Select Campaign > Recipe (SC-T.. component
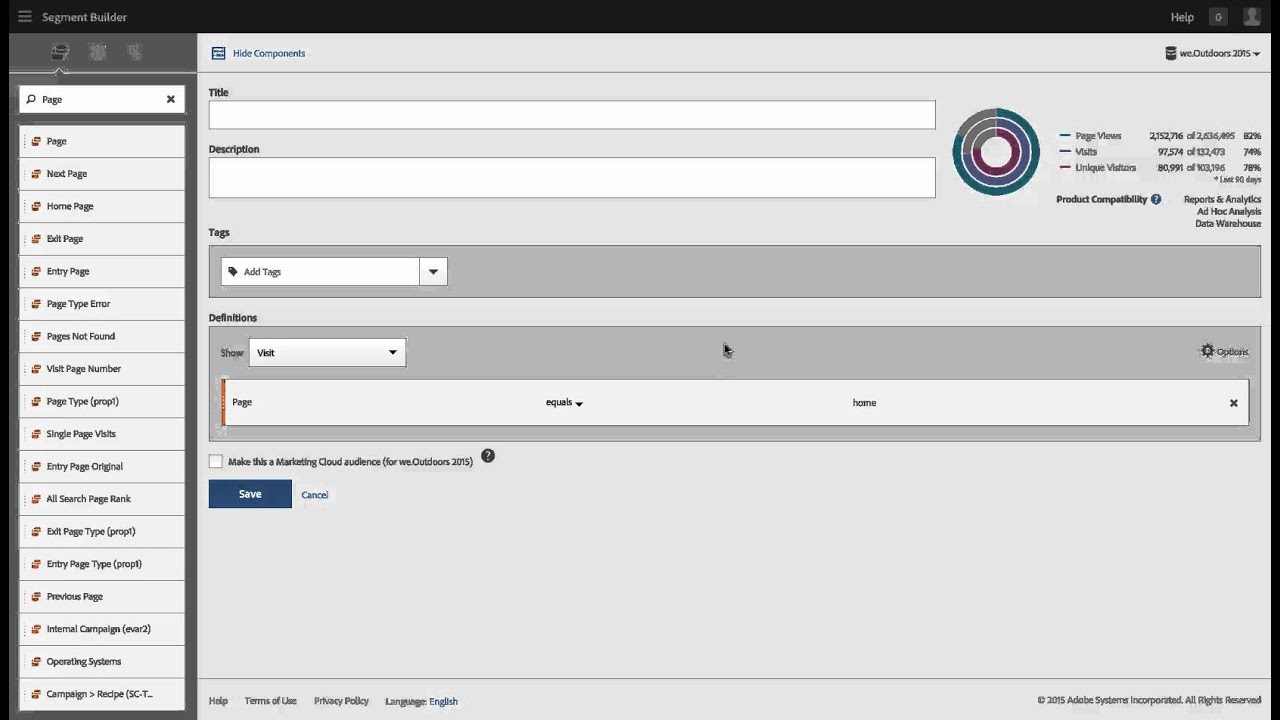1280x720 pixels. pyautogui.click(x=102, y=694)
